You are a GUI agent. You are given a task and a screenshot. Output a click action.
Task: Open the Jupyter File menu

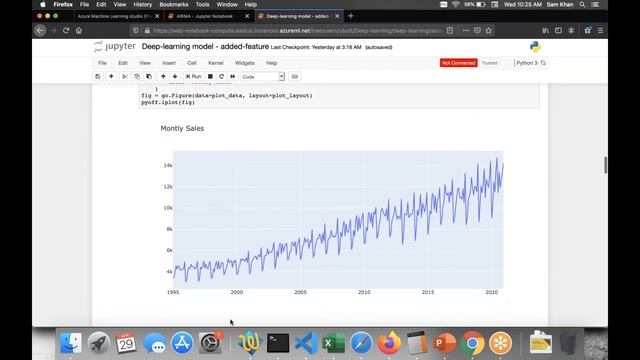(102, 63)
